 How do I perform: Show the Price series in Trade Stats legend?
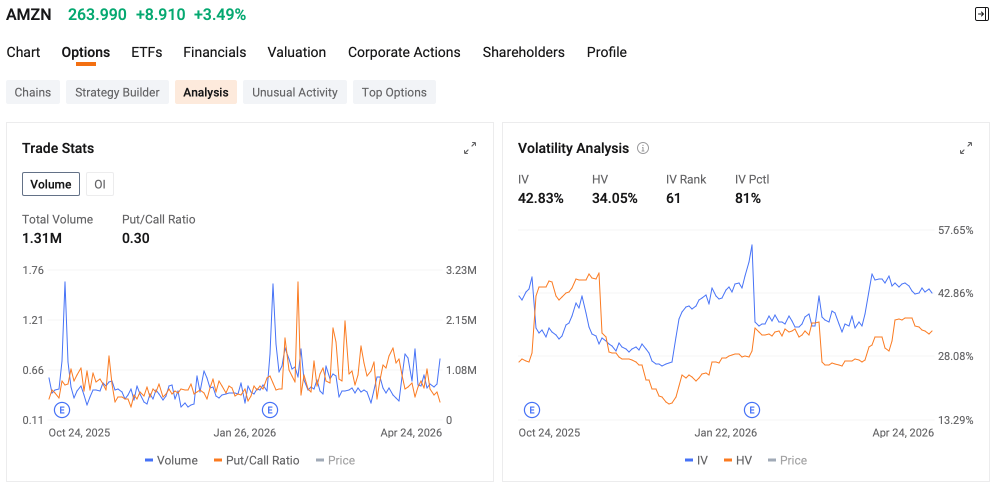pyautogui.click(x=335, y=460)
